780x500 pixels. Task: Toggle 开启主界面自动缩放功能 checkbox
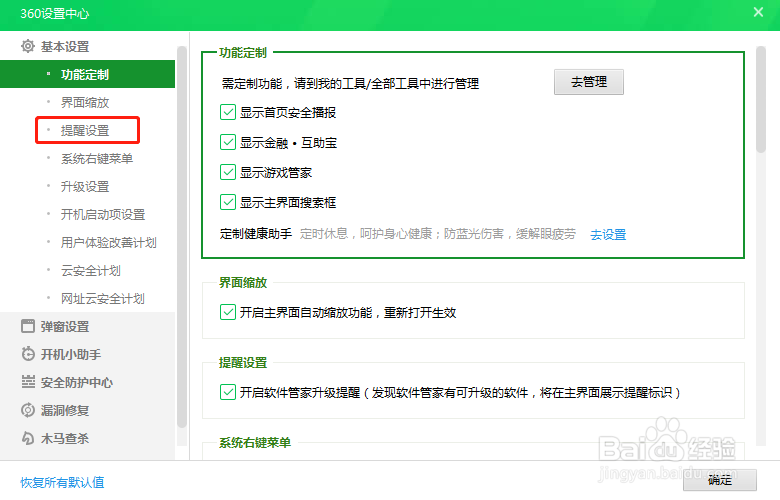click(x=228, y=312)
